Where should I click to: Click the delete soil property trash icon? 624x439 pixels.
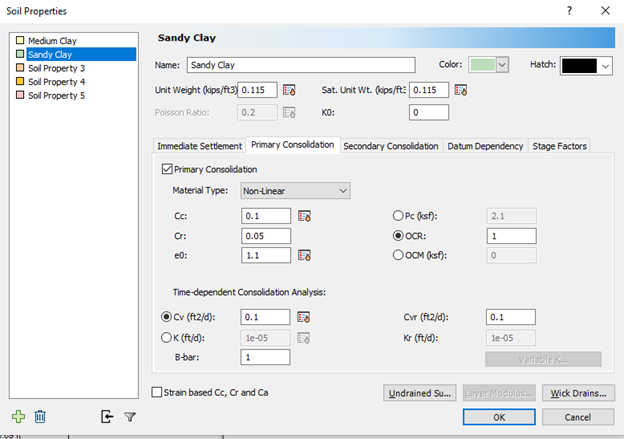[40, 416]
